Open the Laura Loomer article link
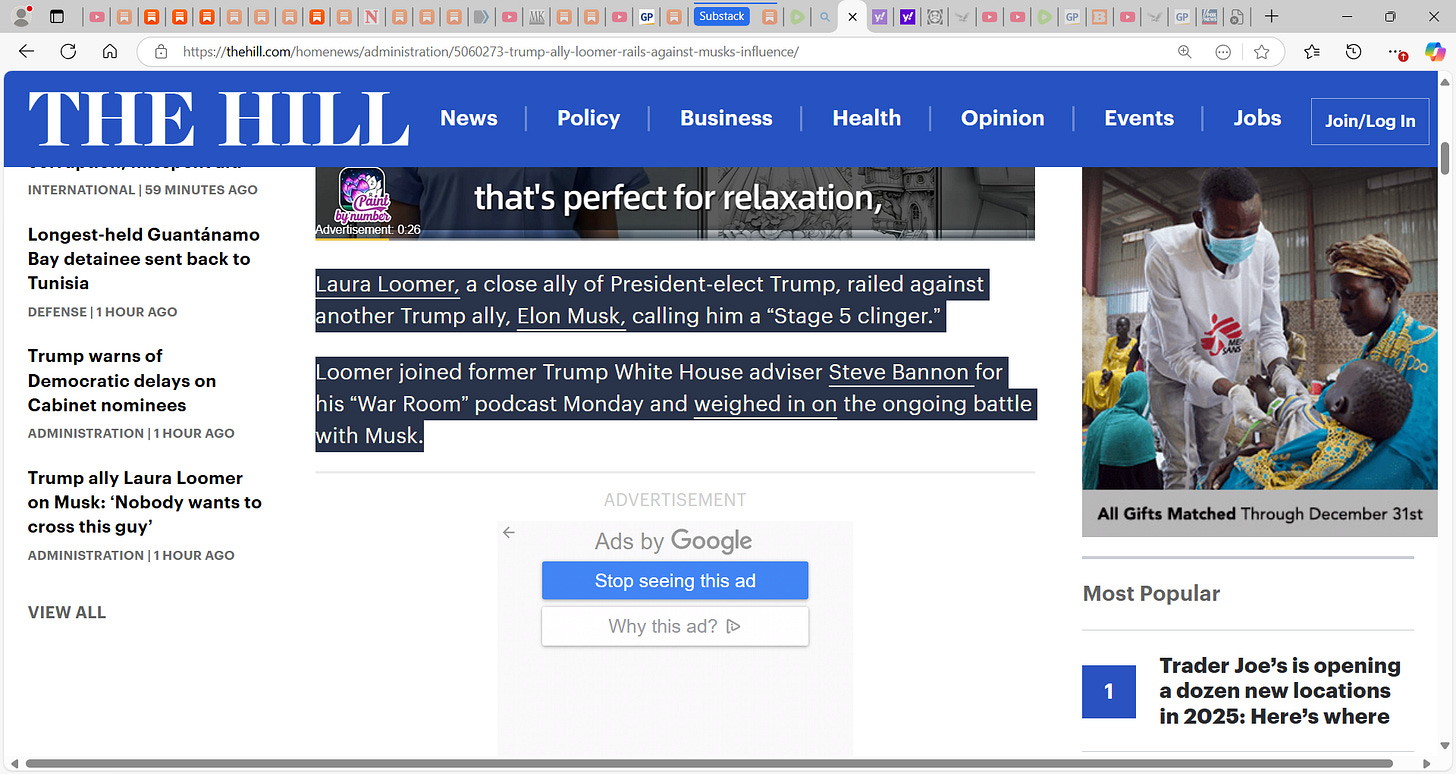This screenshot has height=774, width=1456. (x=387, y=284)
